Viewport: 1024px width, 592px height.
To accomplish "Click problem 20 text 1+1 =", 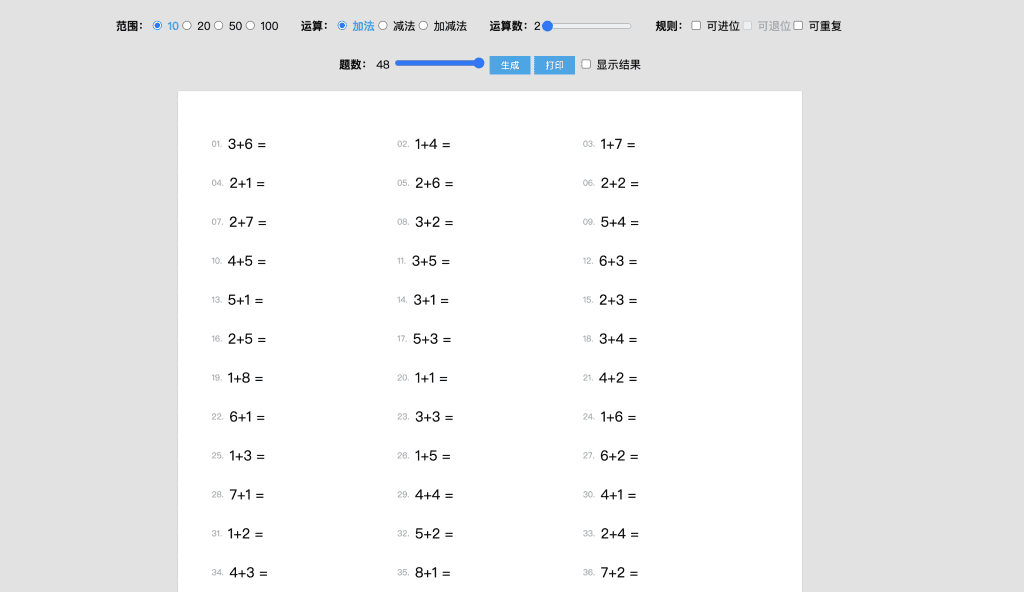I will [431, 378].
